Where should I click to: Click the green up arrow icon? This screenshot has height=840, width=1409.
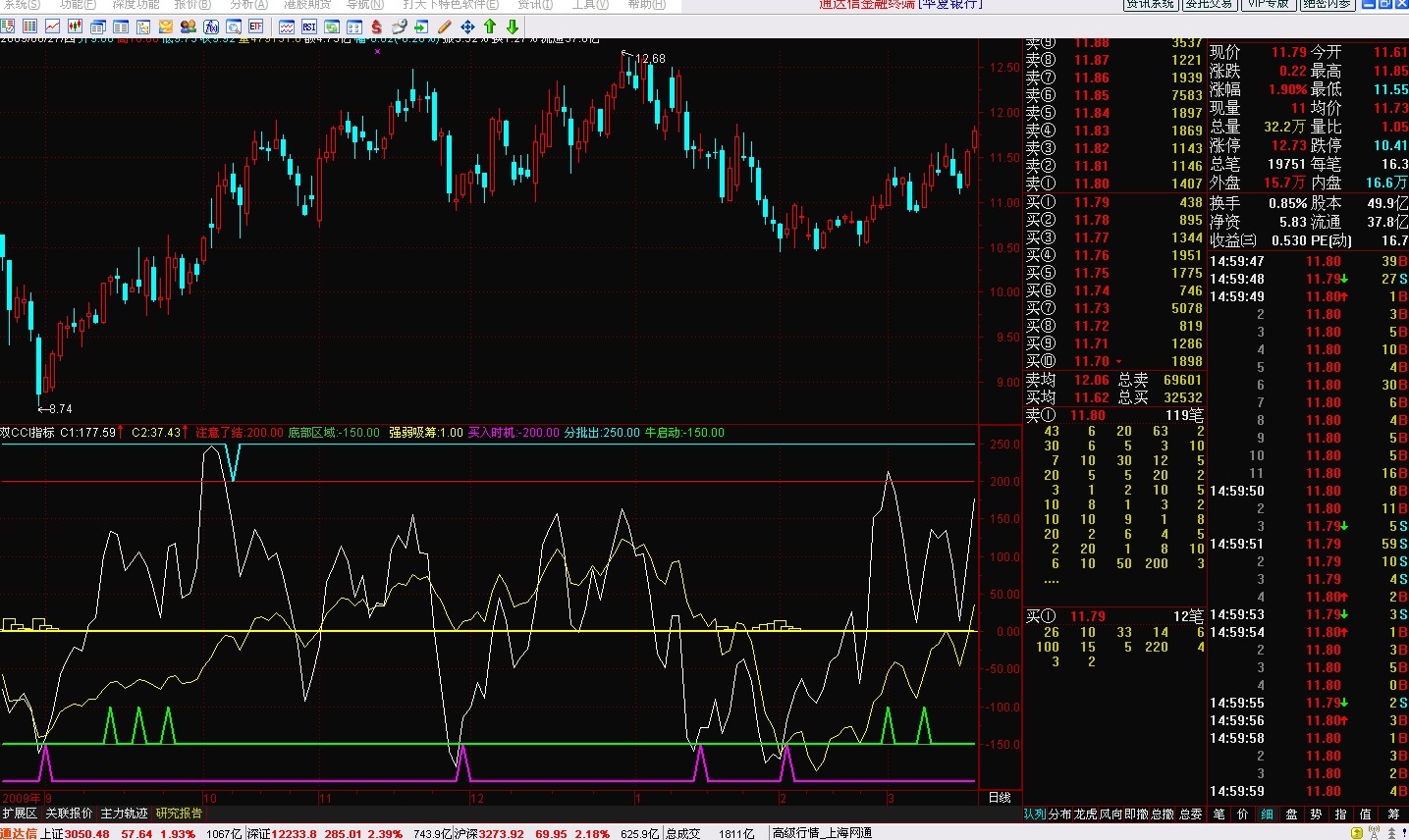coord(490,26)
